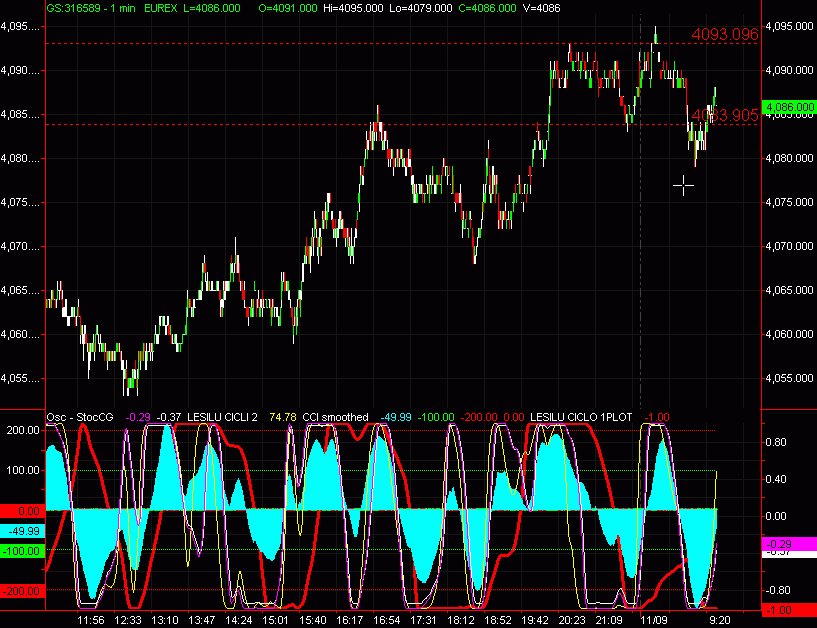The image size is (817, 628).
Task: Click '4,090.000' on the right price axis
Action: (x=789, y=70)
